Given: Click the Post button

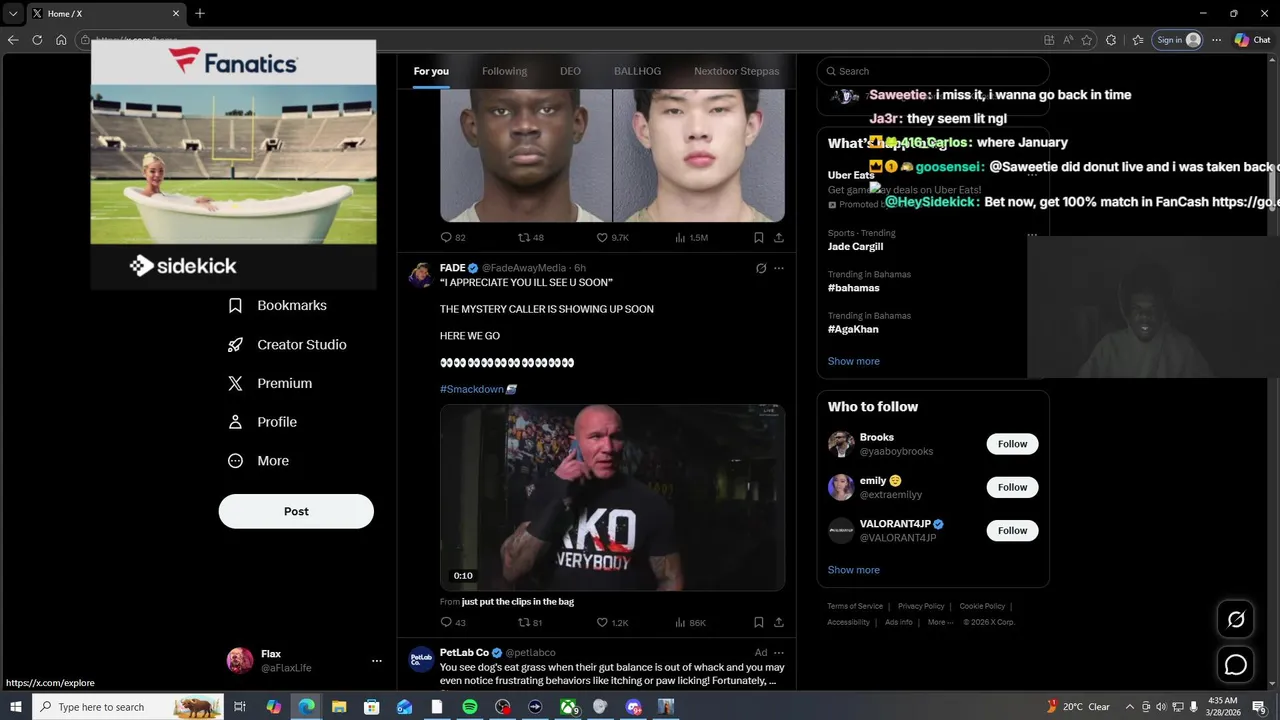Looking at the screenshot, I should point(296,511).
